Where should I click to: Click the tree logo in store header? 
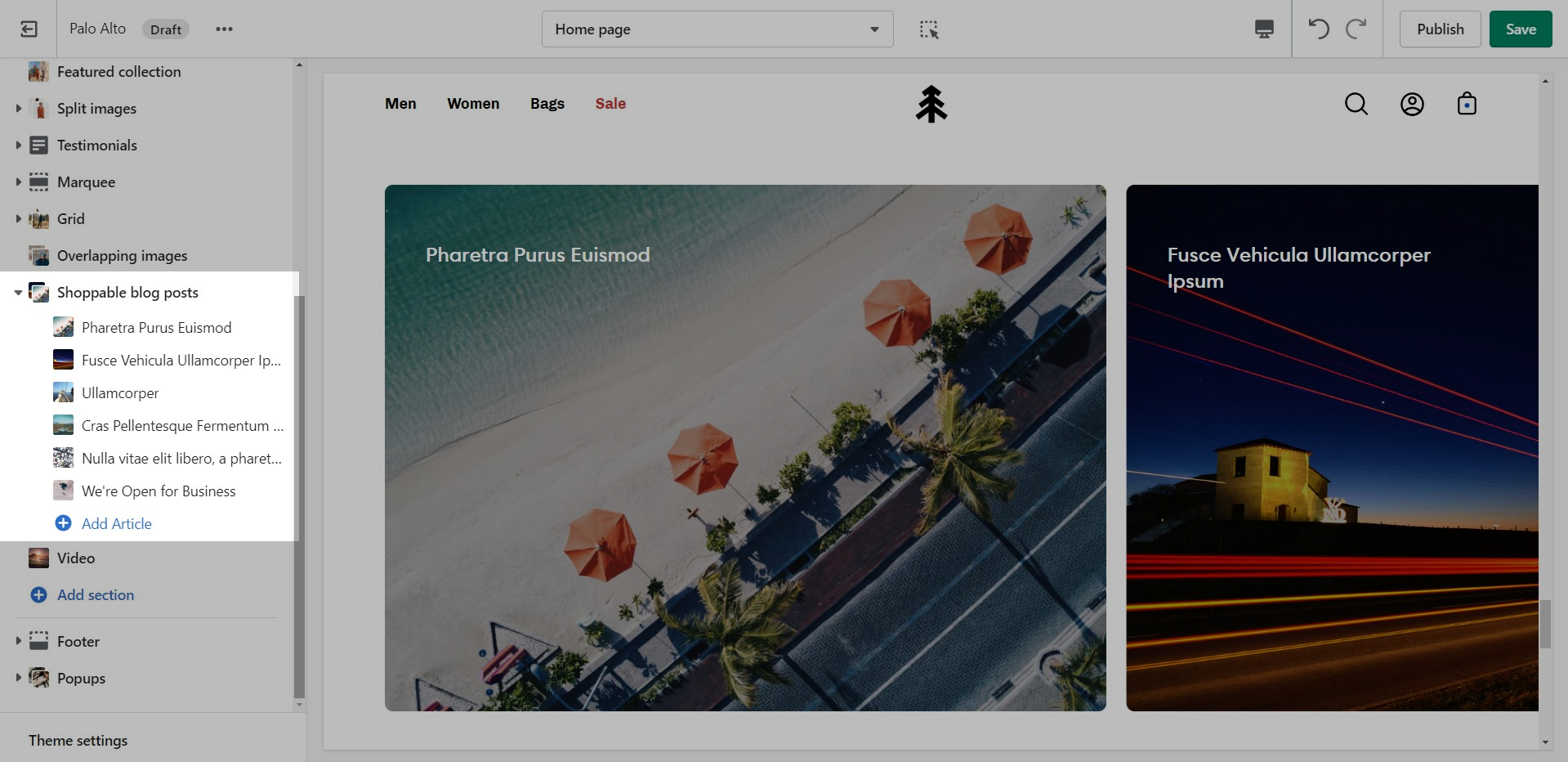[931, 104]
